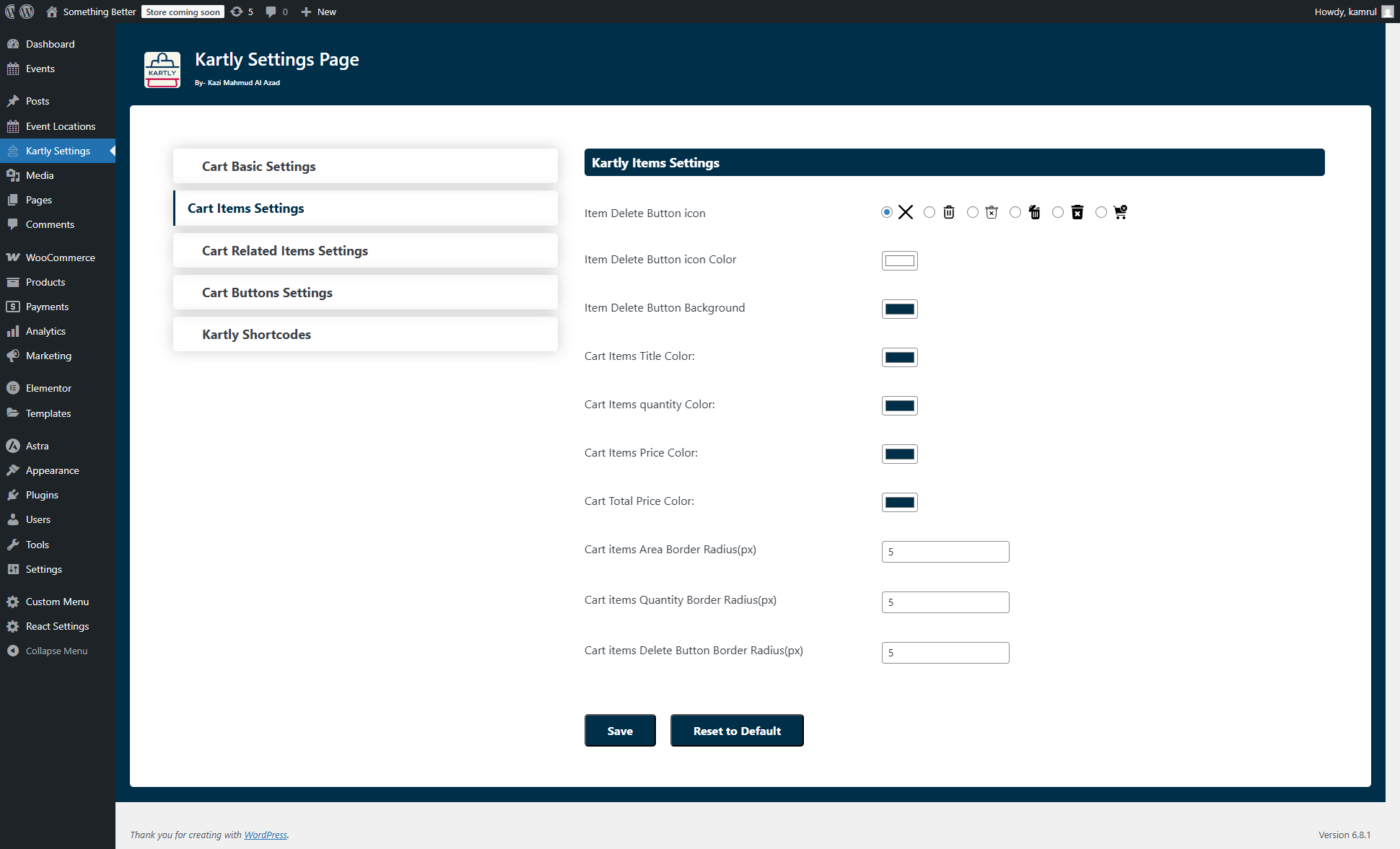Open Something Better site link
This screenshot has height=849, width=1400.
click(x=100, y=12)
